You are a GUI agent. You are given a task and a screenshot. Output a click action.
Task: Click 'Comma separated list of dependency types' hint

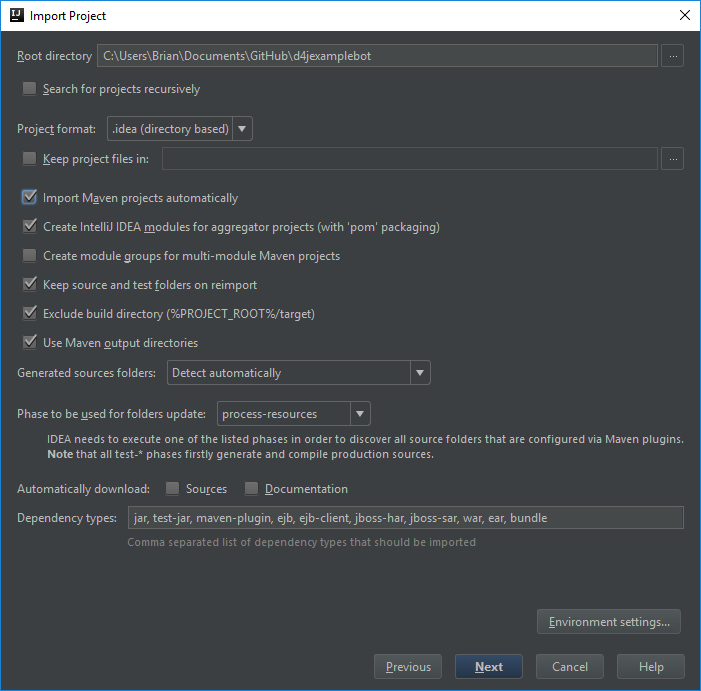302,542
